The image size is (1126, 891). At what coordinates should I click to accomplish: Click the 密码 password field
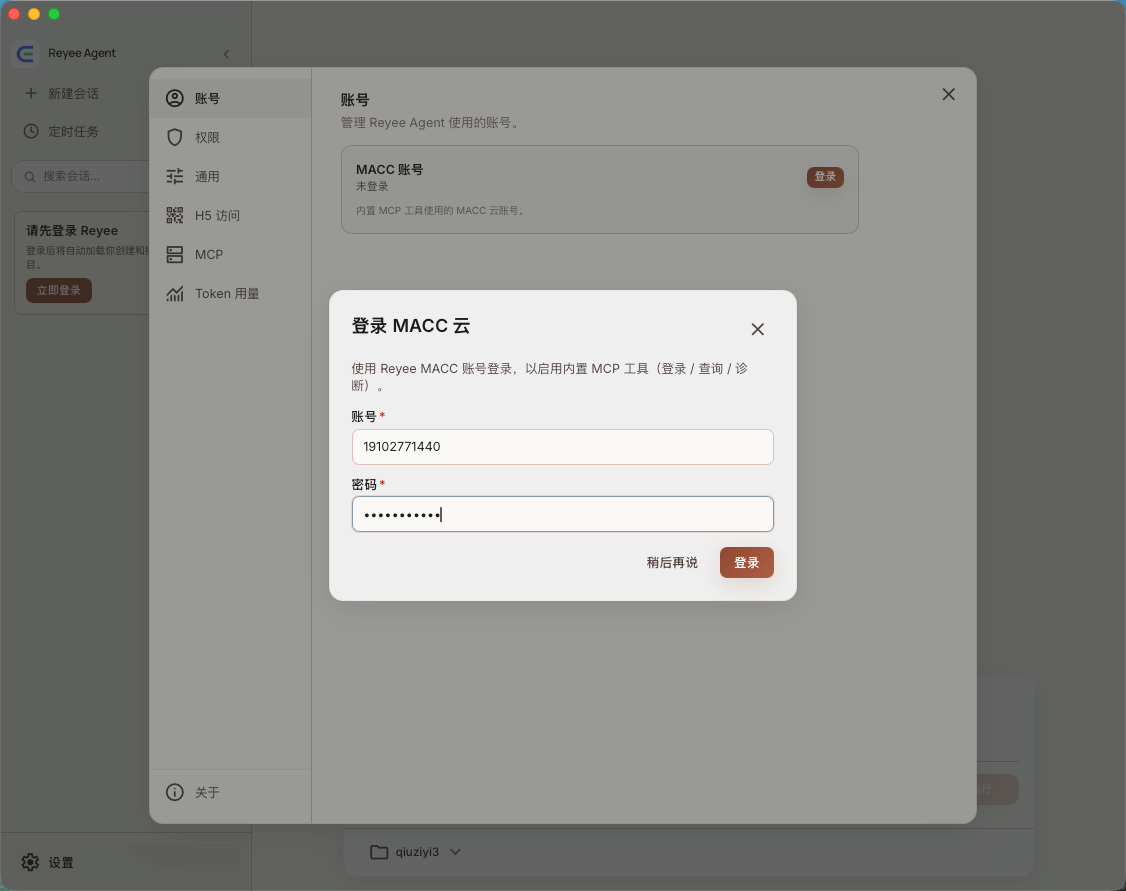coord(562,514)
